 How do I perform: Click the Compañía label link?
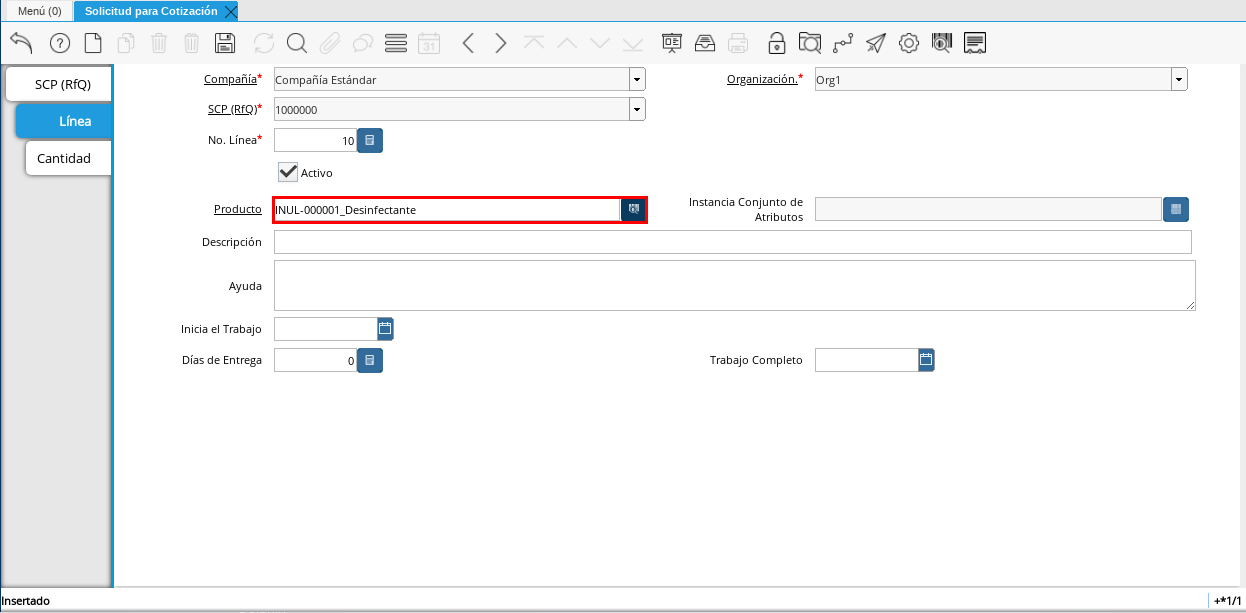[x=230, y=79]
